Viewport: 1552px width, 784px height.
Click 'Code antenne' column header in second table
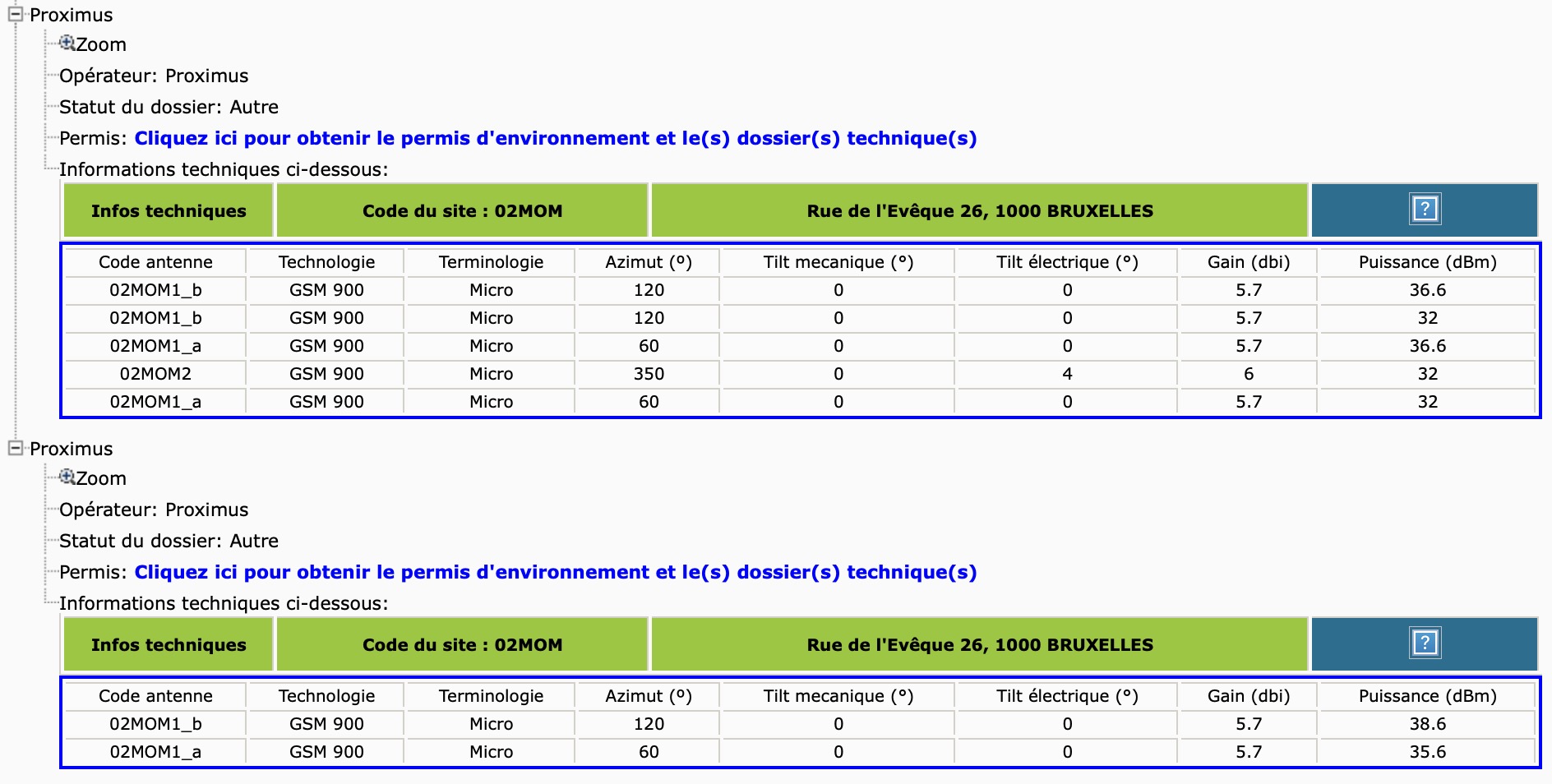[x=155, y=696]
